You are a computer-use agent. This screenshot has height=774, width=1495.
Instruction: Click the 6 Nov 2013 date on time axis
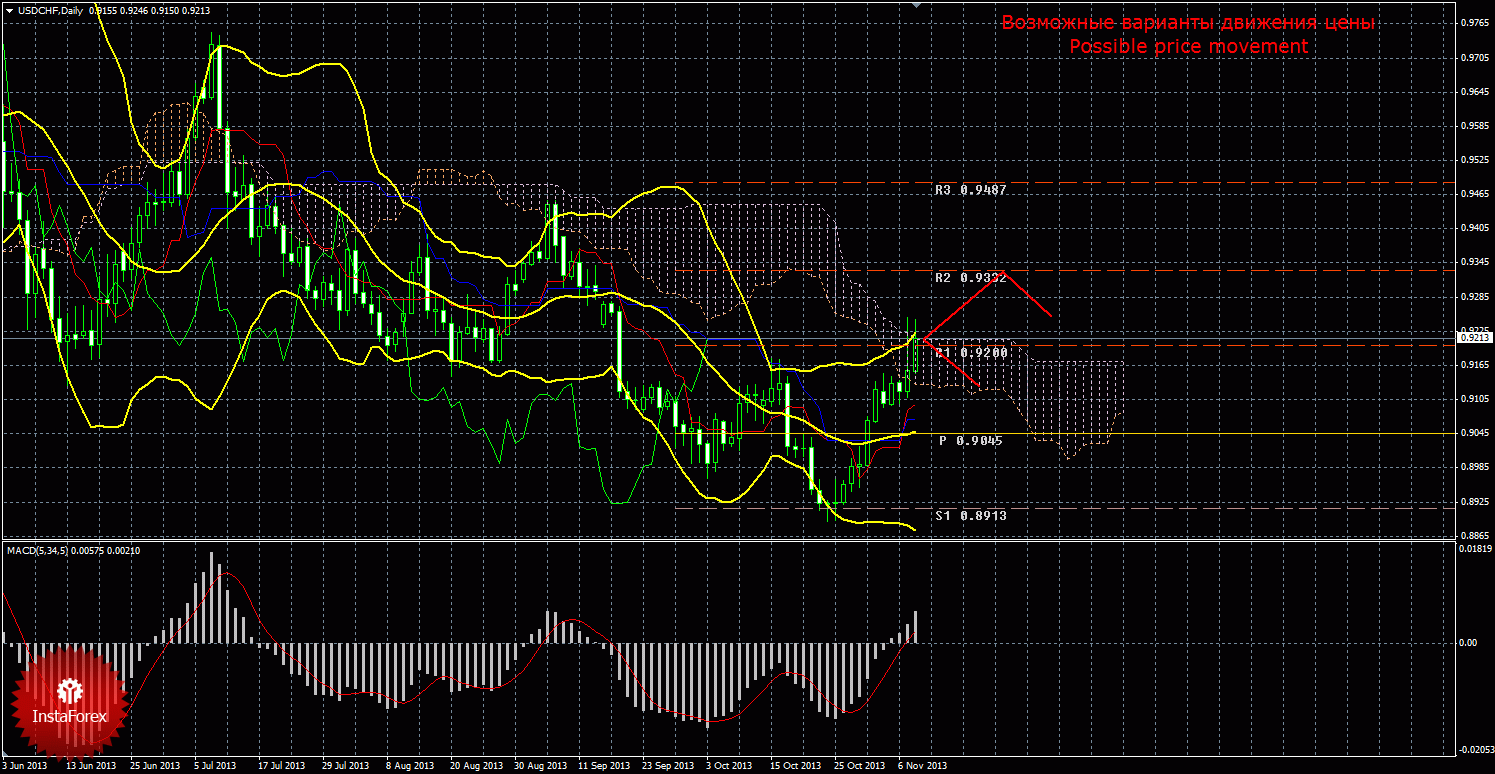(x=922, y=766)
